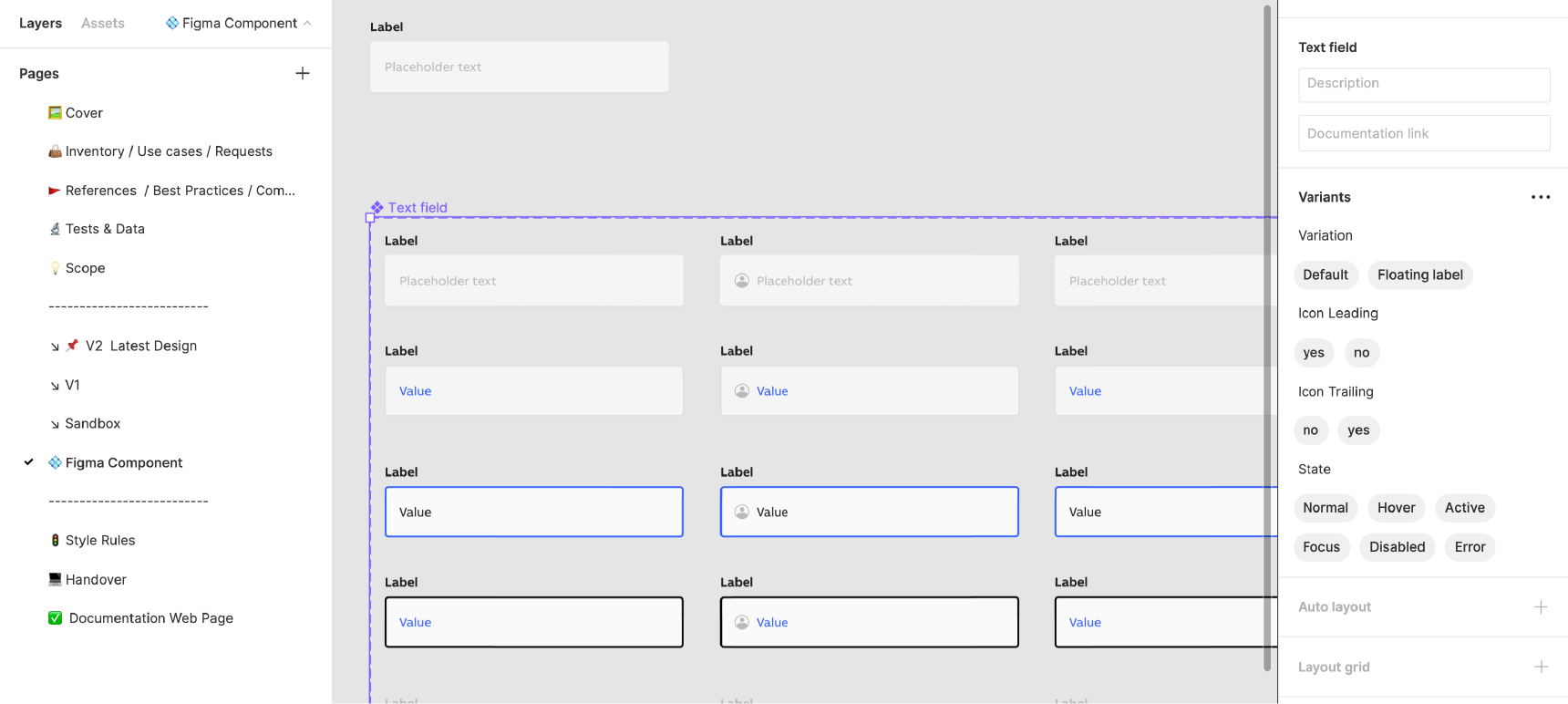Open the Variants three-dot options menu
1568x704 pixels.
[1540, 197]
